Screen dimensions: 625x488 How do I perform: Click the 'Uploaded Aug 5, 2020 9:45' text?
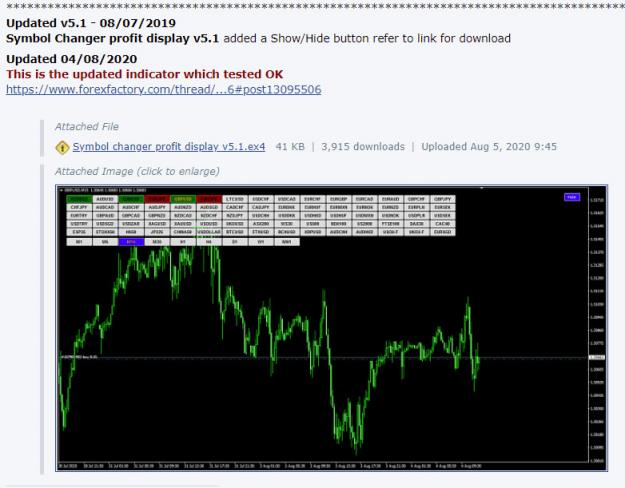(489, 147)
